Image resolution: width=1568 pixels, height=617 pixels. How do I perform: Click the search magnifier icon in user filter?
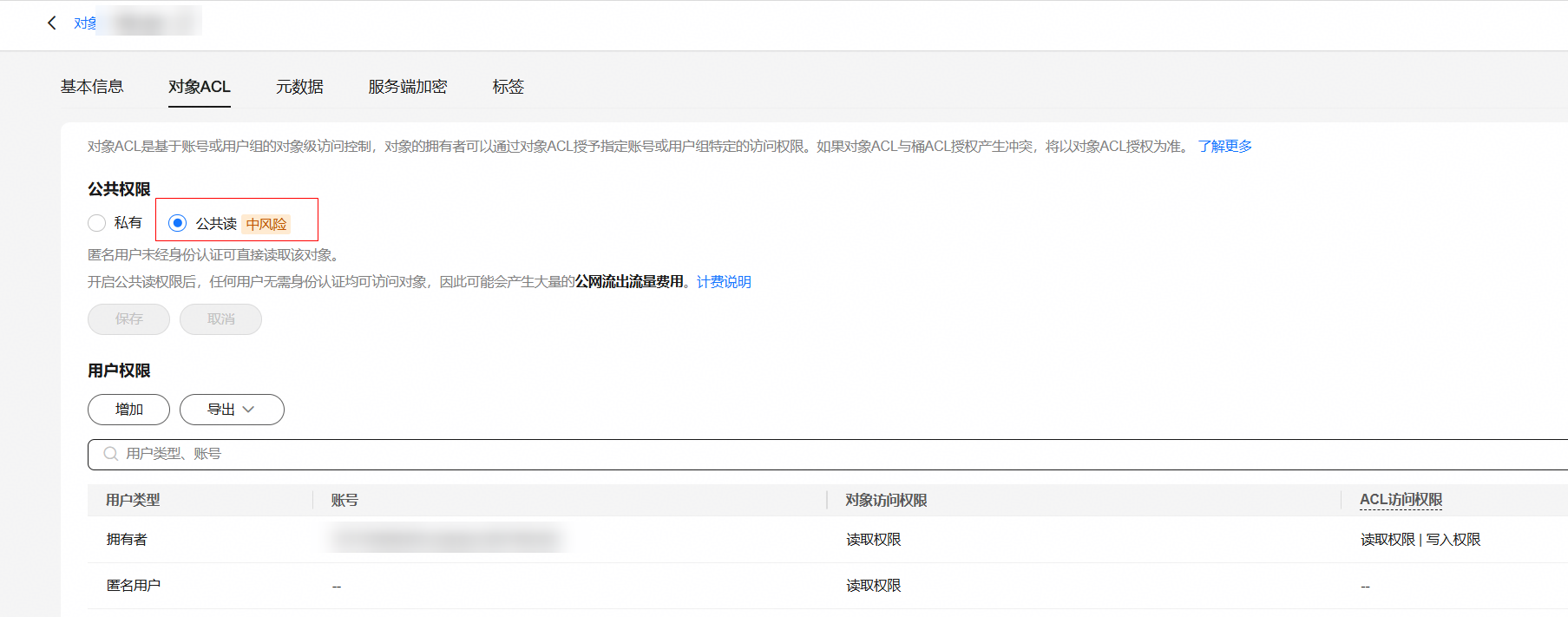(110, 454)
